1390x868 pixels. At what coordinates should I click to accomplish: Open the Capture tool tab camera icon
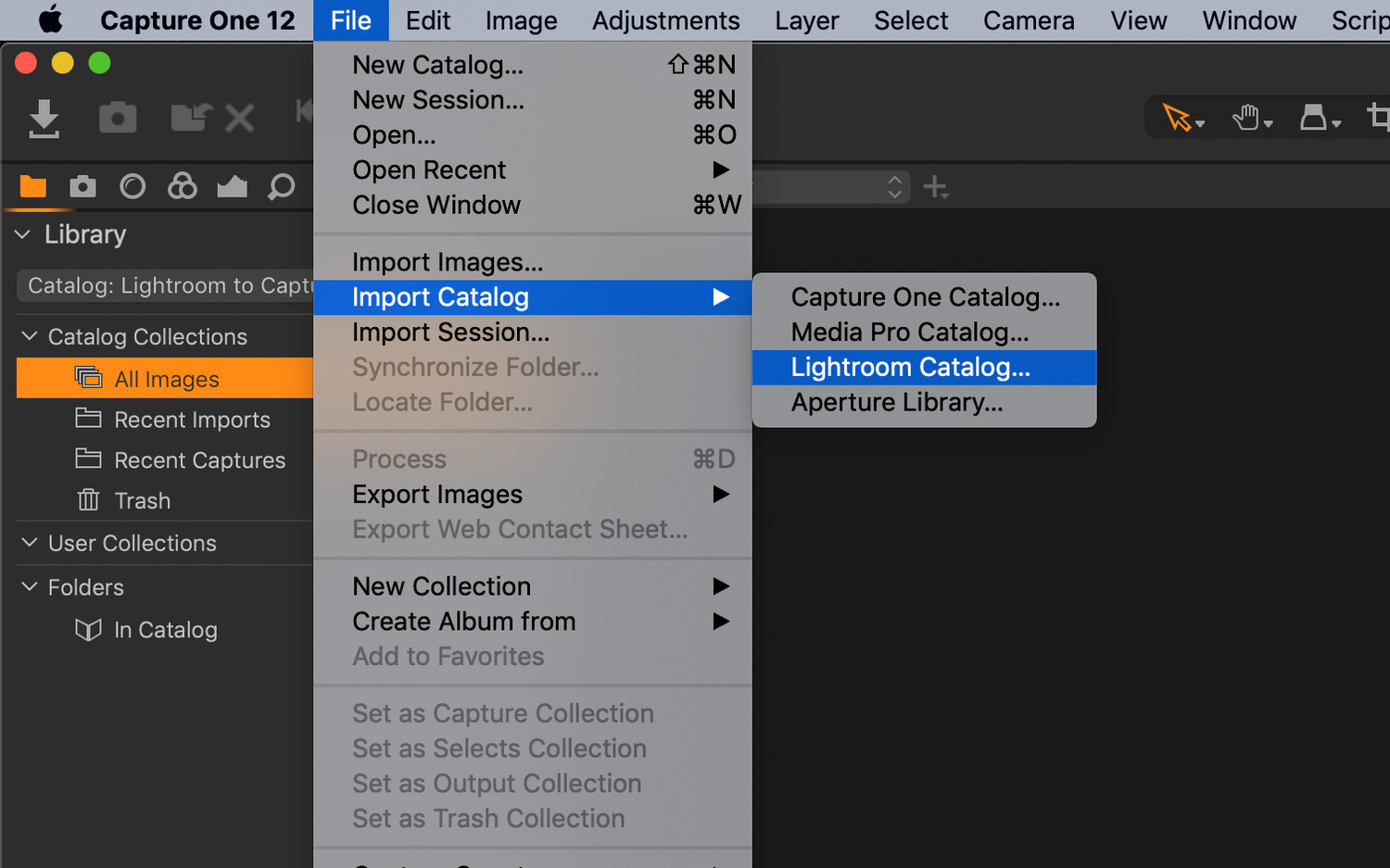tap(82, 187)
